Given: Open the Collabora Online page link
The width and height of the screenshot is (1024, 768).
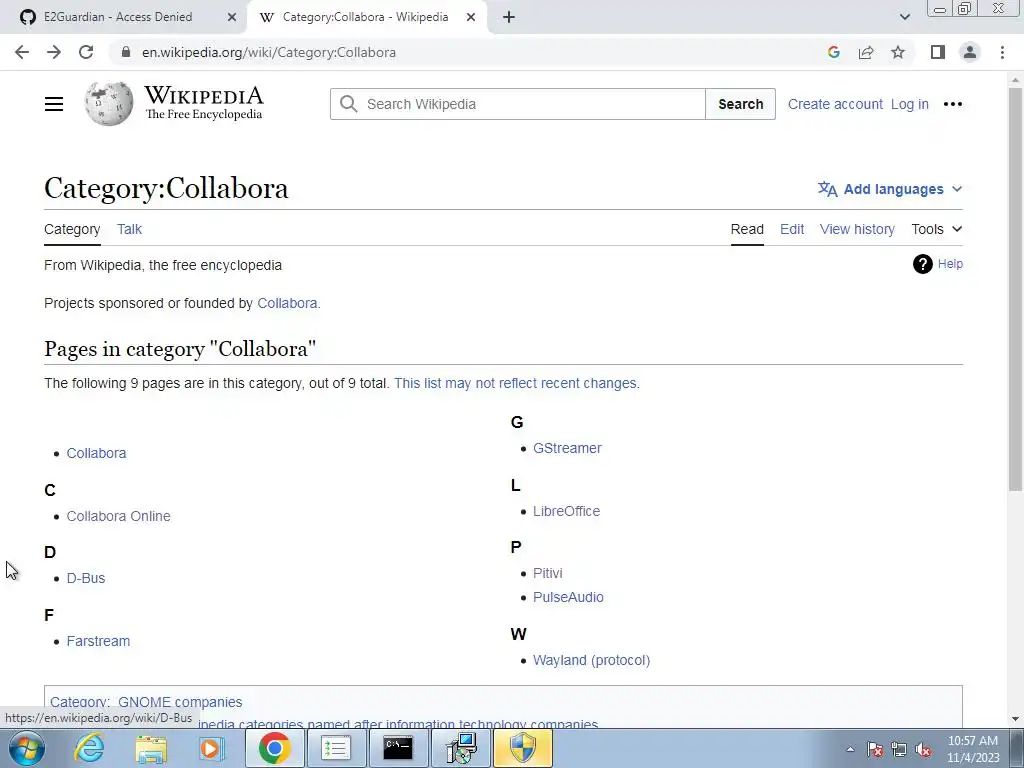Looking at the screenshot, I should click(118, 516).
